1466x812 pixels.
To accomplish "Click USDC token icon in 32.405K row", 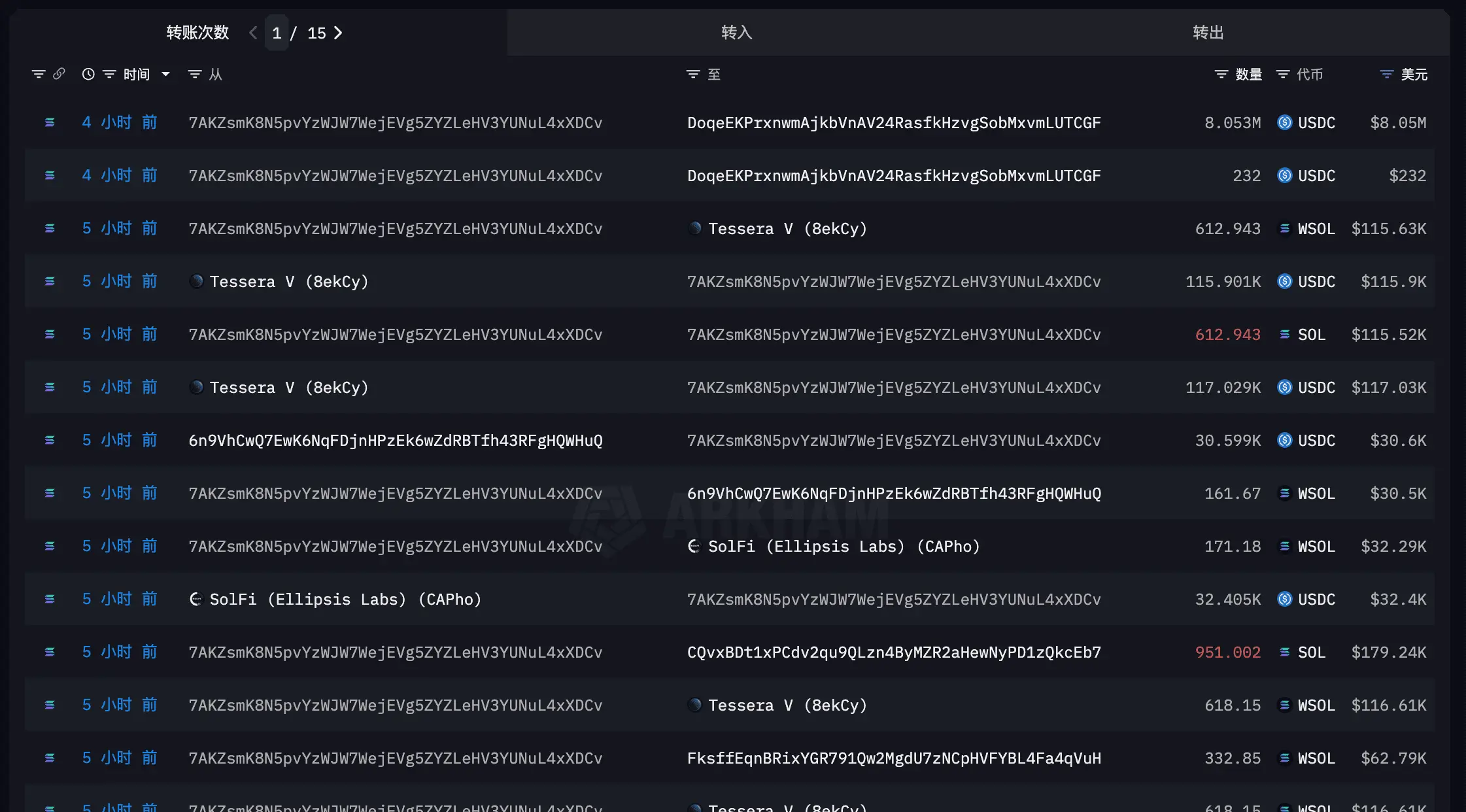I will [x=1284, y=600].
